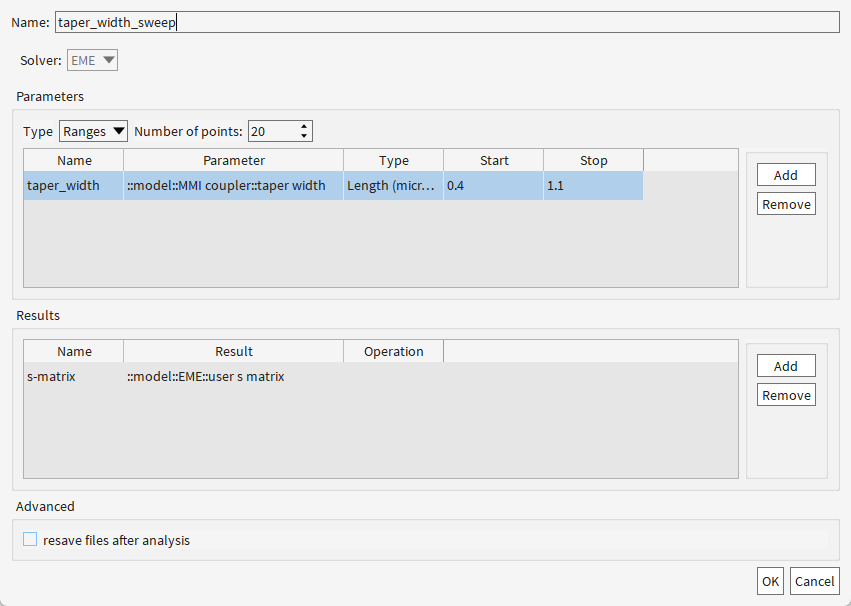This screenshot has height=606, width=851.
Task: Select the ::model::EME::user s matrix cell
Action: tap(233, 377)
